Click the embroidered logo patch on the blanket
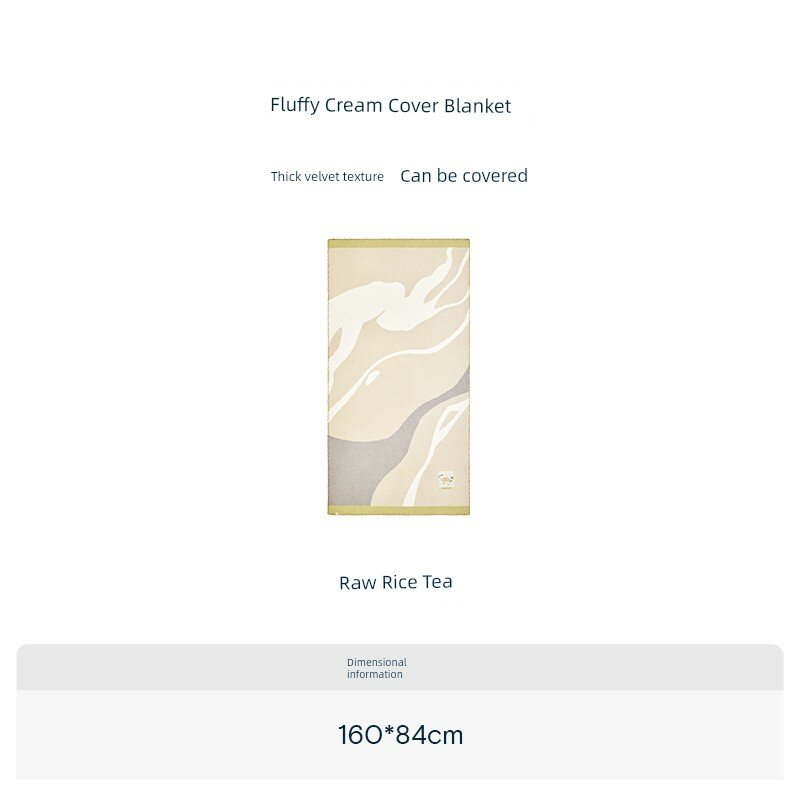Viewport: 800px width, 800px height. [x=446, y=481]
